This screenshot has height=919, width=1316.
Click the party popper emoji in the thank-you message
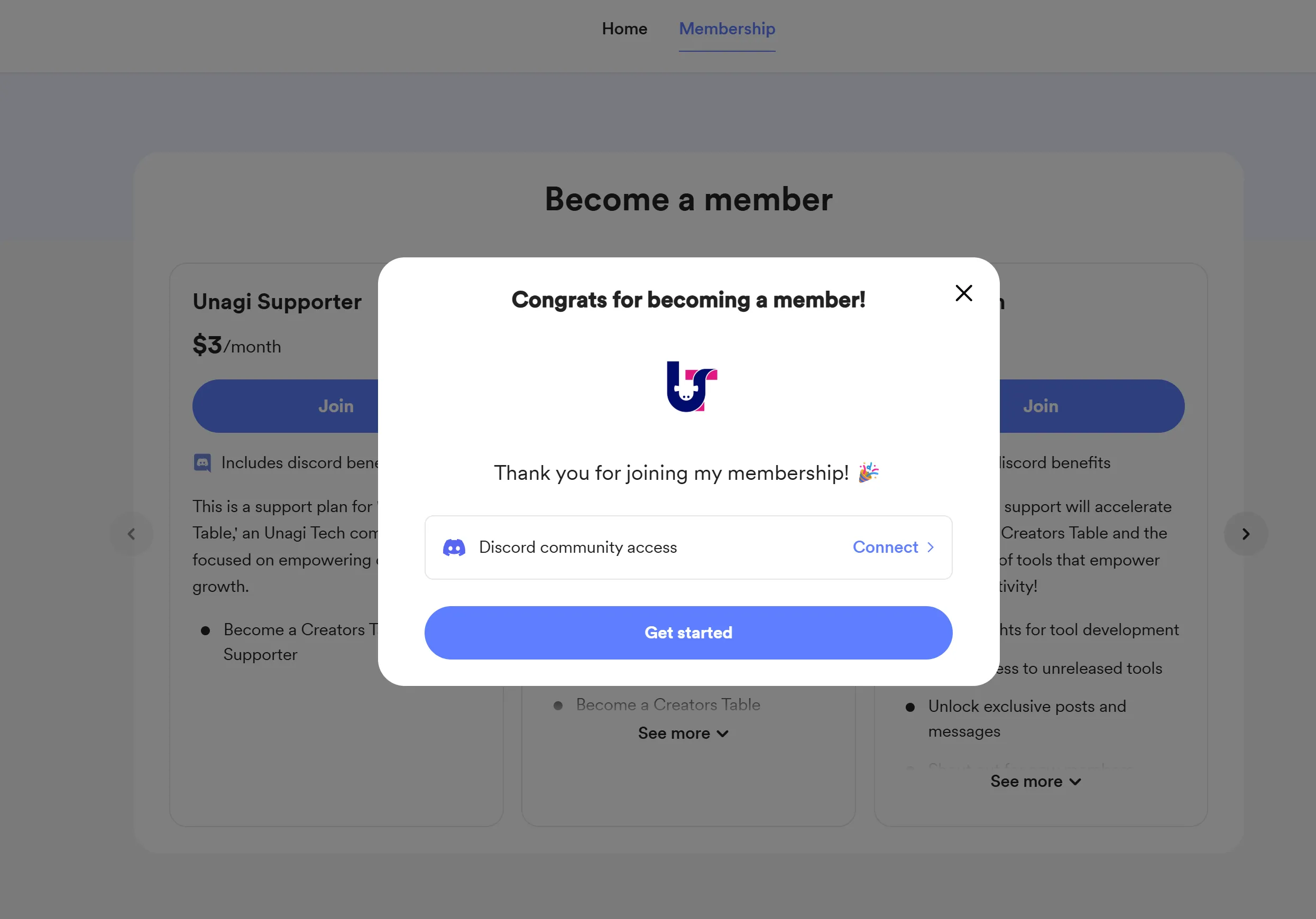[868, 472]
